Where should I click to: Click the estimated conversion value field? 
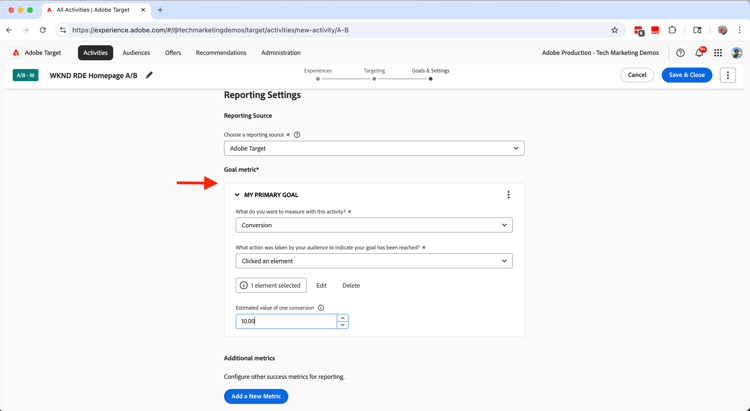(x=286, y=321)
